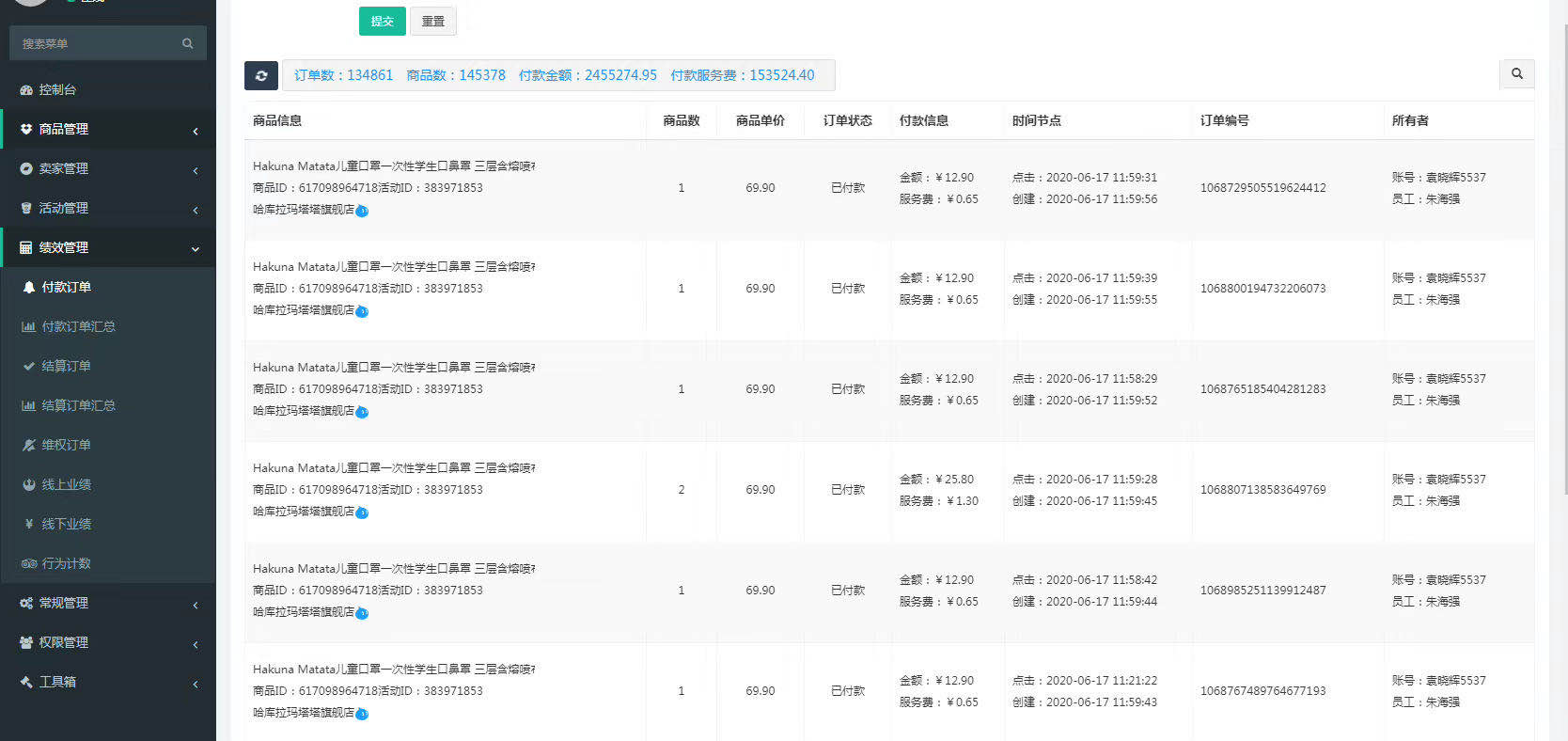Expand the 卖家管理 menu chevron
Viewport: 1568px width, 741px height.
pyautogui.click(x=196, y=170)
